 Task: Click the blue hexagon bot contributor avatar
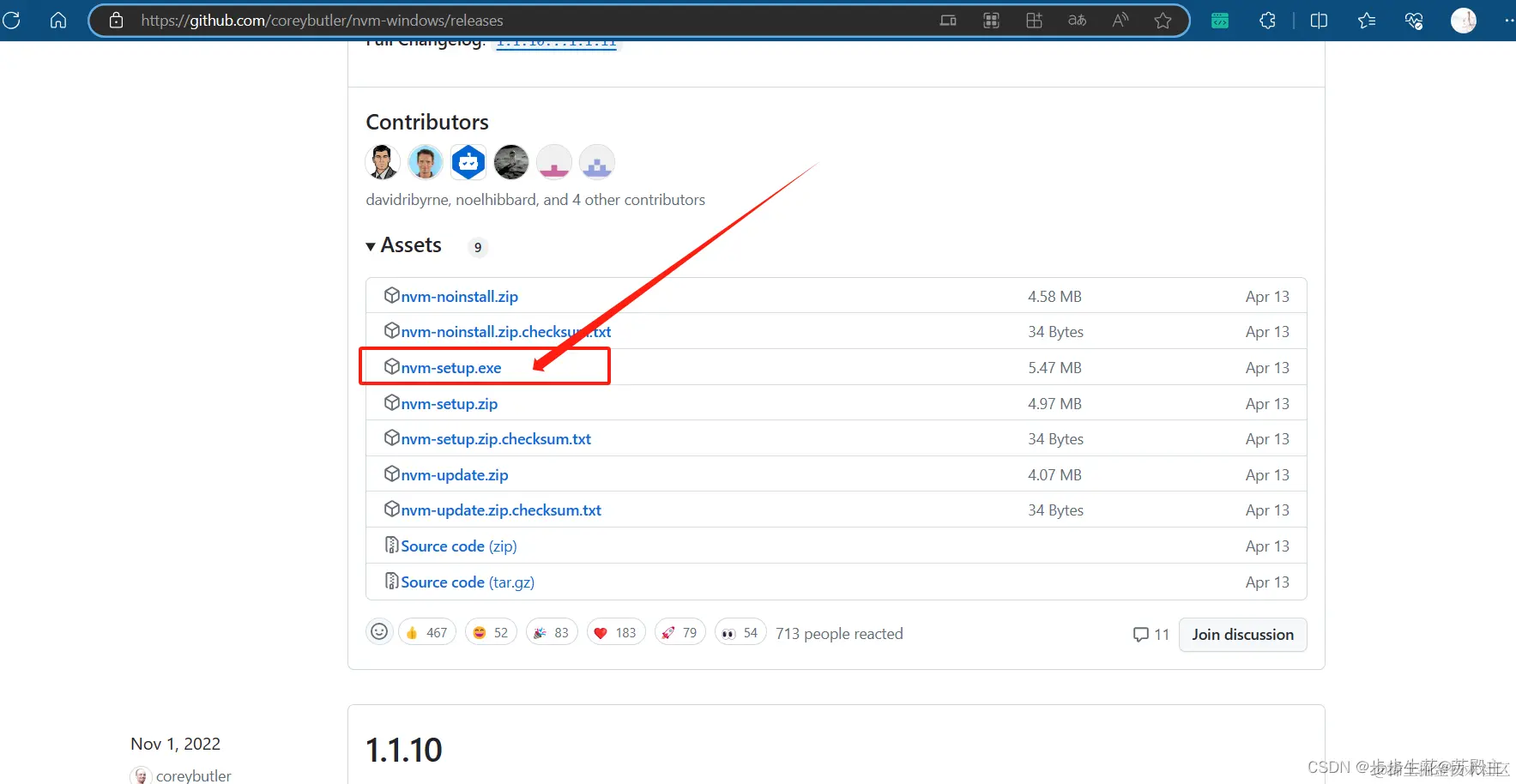click(x=468, y=161)
